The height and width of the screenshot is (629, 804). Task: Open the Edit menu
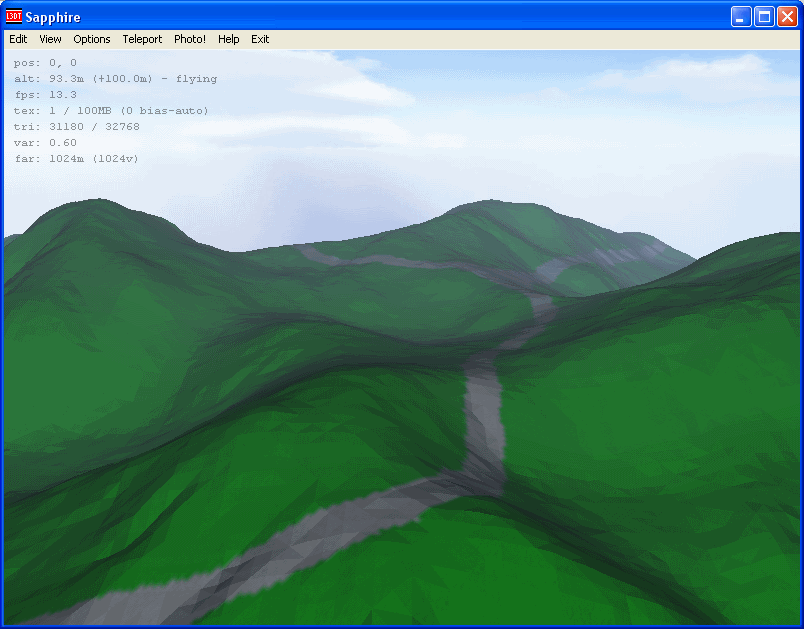(18, 39)
